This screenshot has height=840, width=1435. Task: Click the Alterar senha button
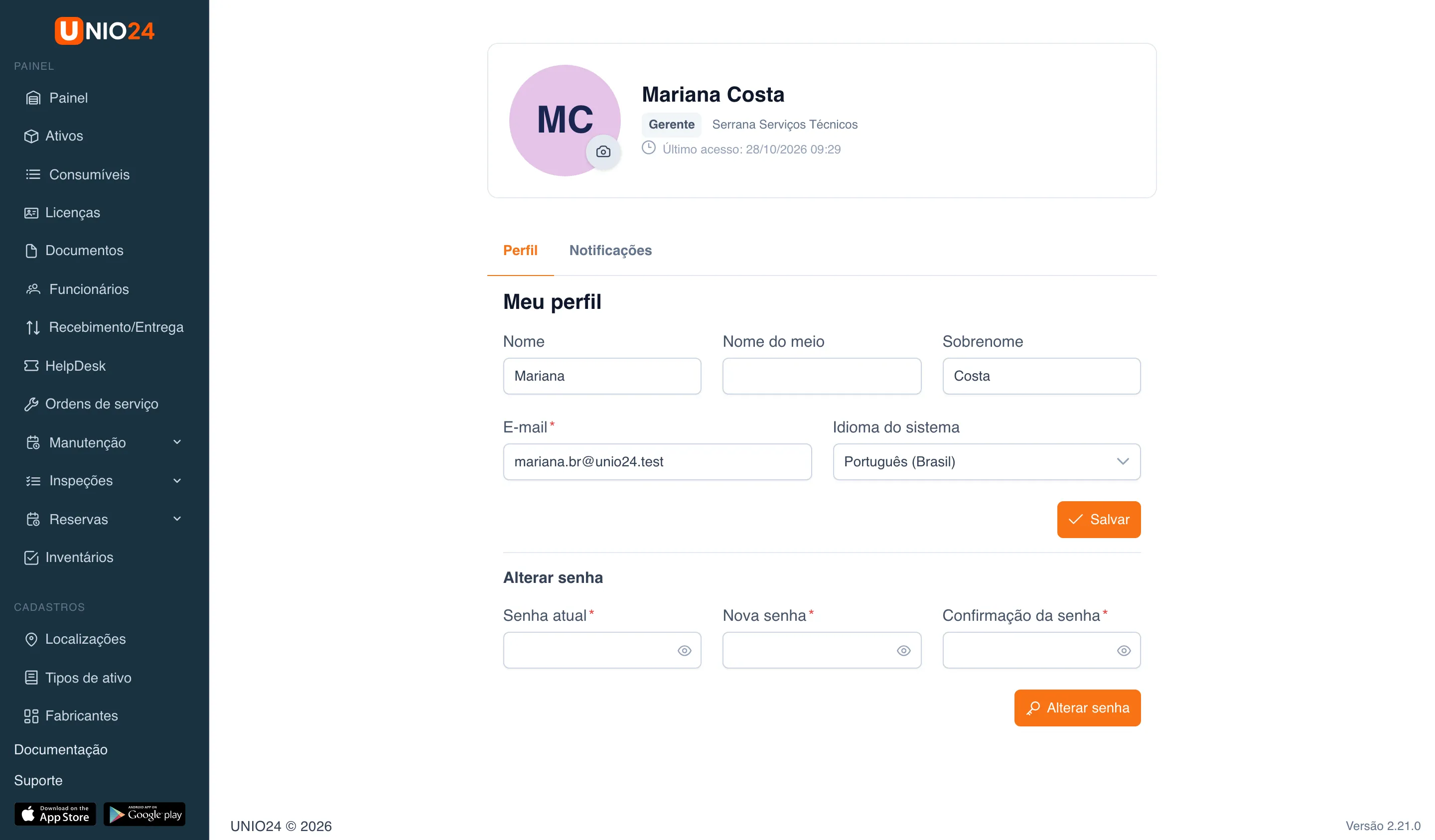pyautogui.click(x=1077, y=708)
